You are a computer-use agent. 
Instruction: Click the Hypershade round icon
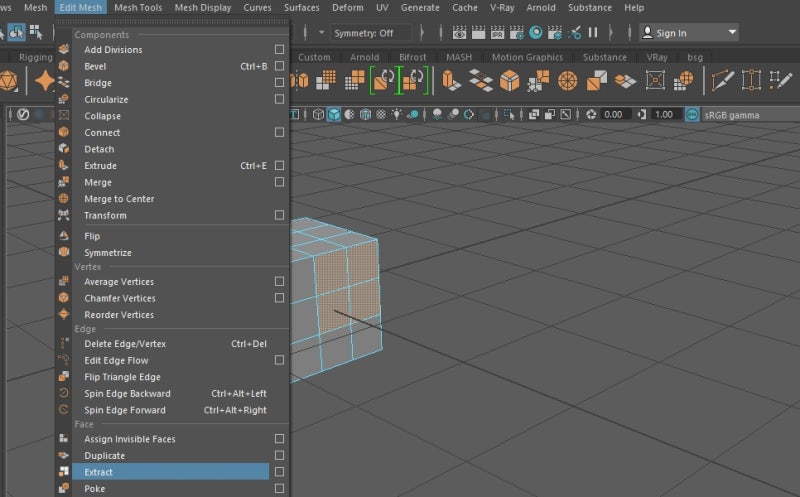(x=536, y=33)
